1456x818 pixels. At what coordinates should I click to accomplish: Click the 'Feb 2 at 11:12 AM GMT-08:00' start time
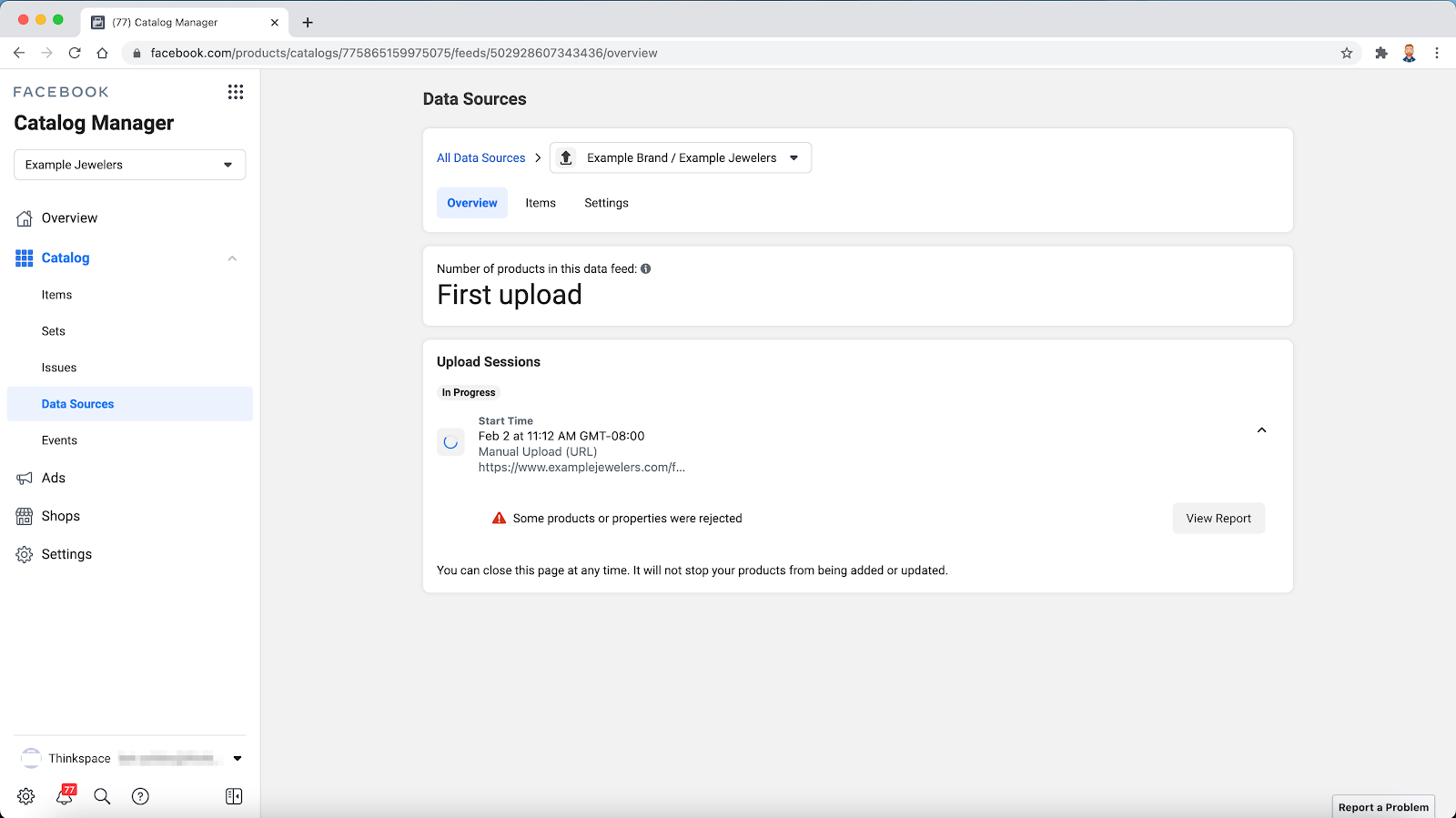pos(561,437)
